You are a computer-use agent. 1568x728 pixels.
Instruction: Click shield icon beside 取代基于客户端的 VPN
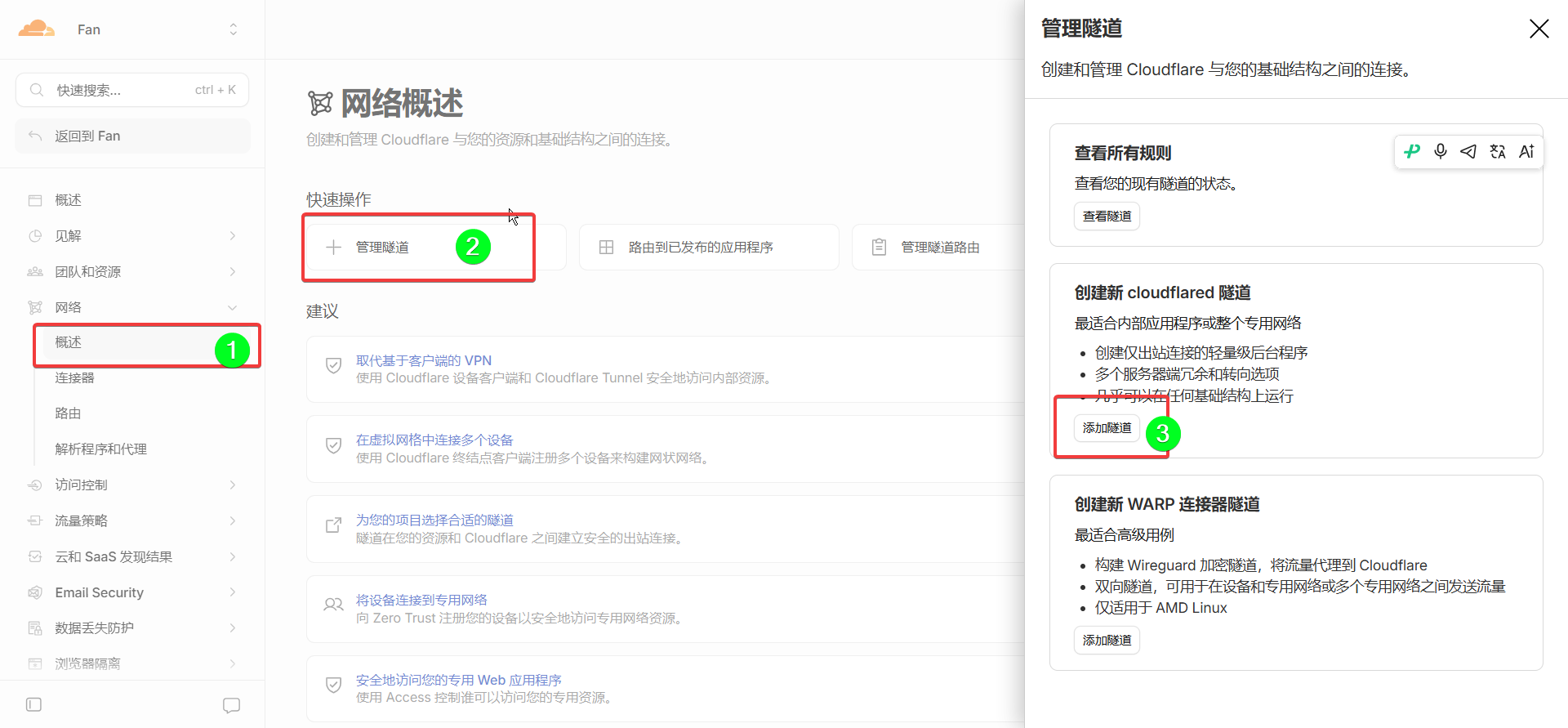[333, 366]
